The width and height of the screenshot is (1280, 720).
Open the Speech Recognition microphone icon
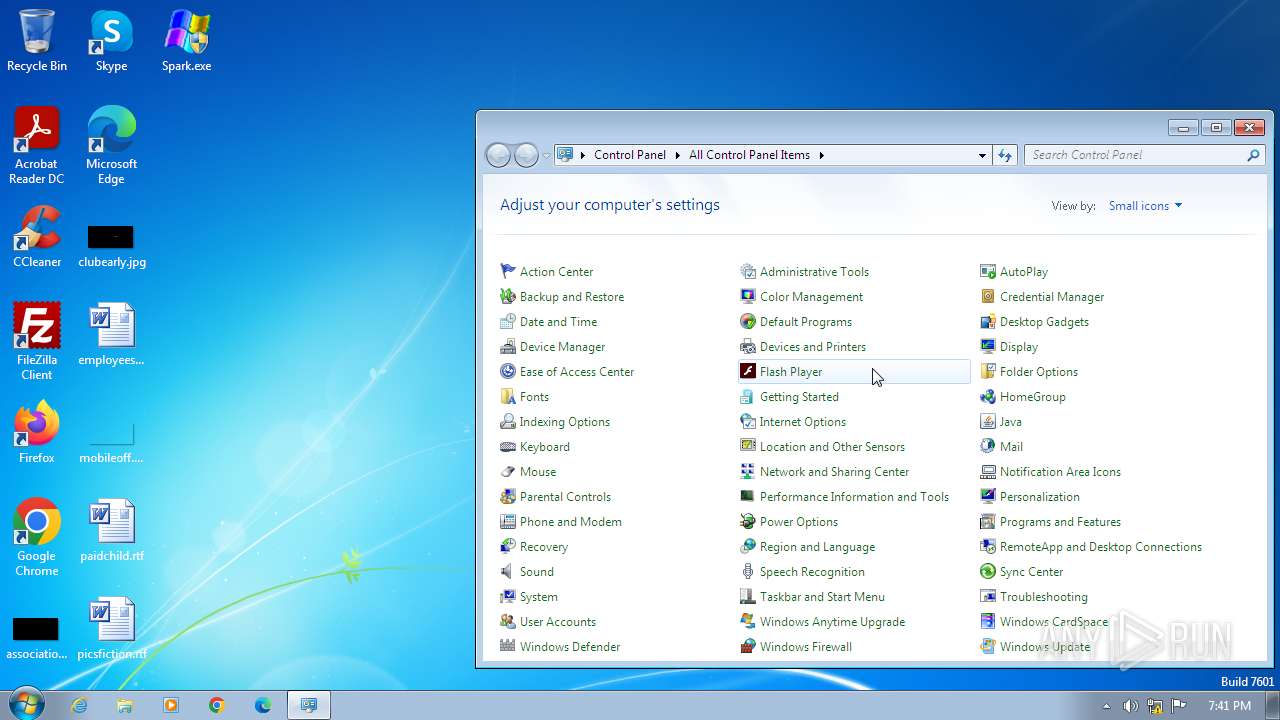[x=748, y=572]
